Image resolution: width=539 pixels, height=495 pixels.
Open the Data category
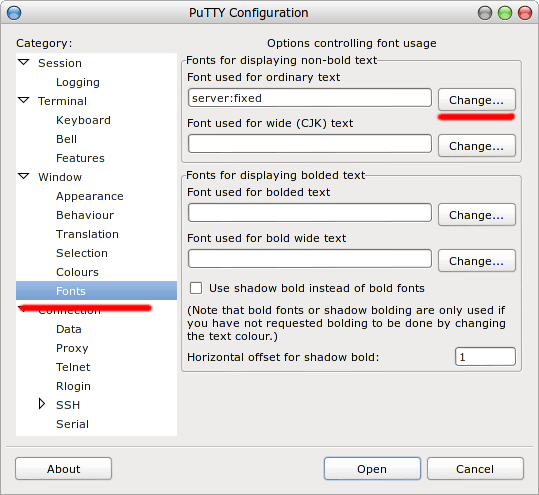pos(69,329)
